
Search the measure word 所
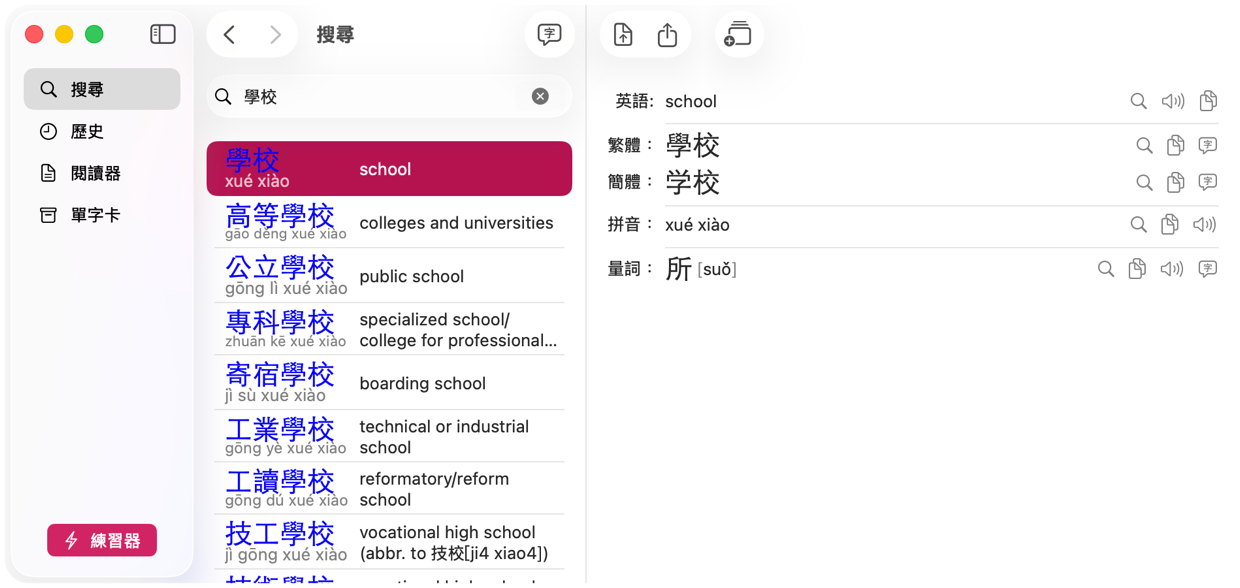point(1105,269)
